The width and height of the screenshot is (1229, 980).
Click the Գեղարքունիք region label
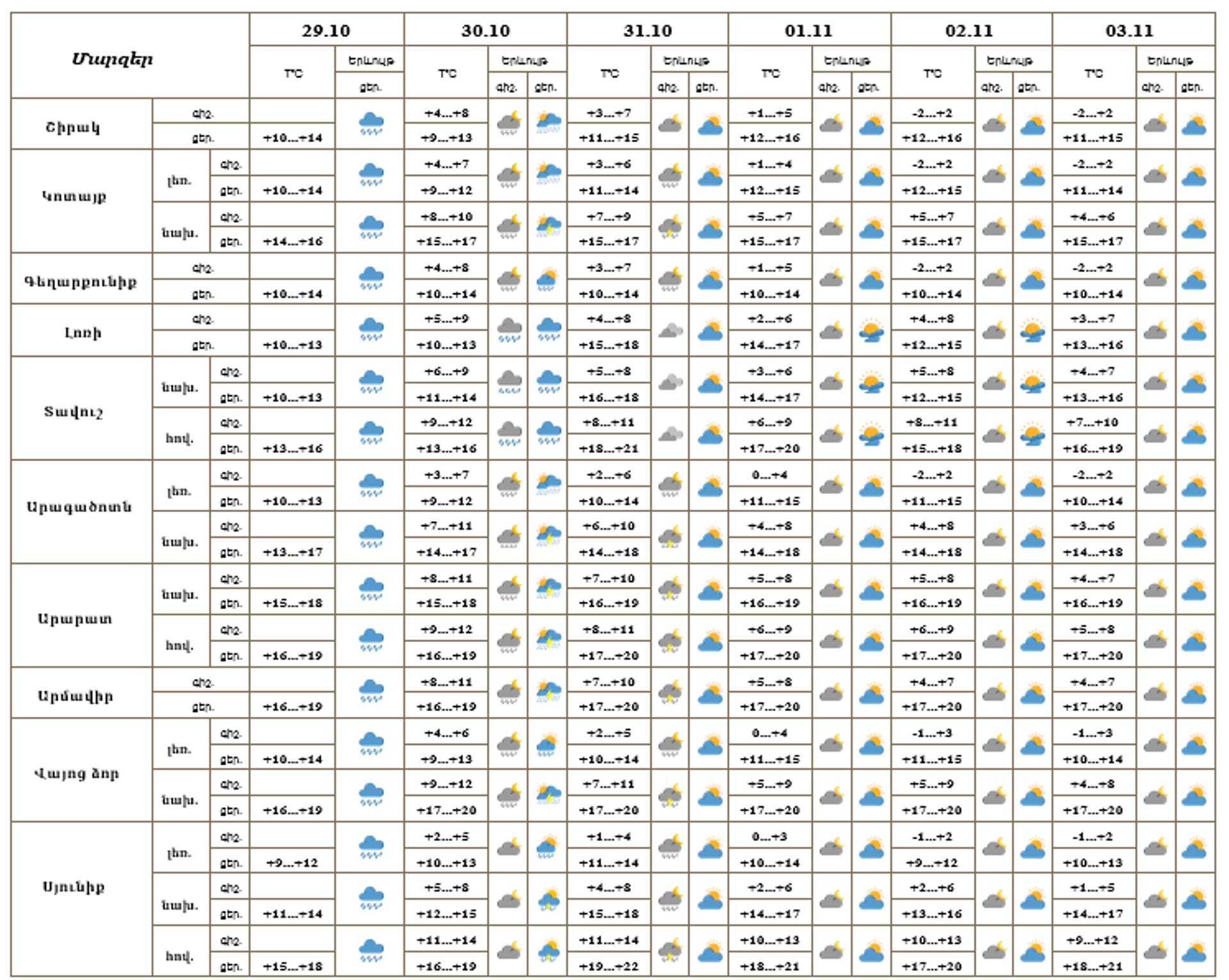[80, 281]
